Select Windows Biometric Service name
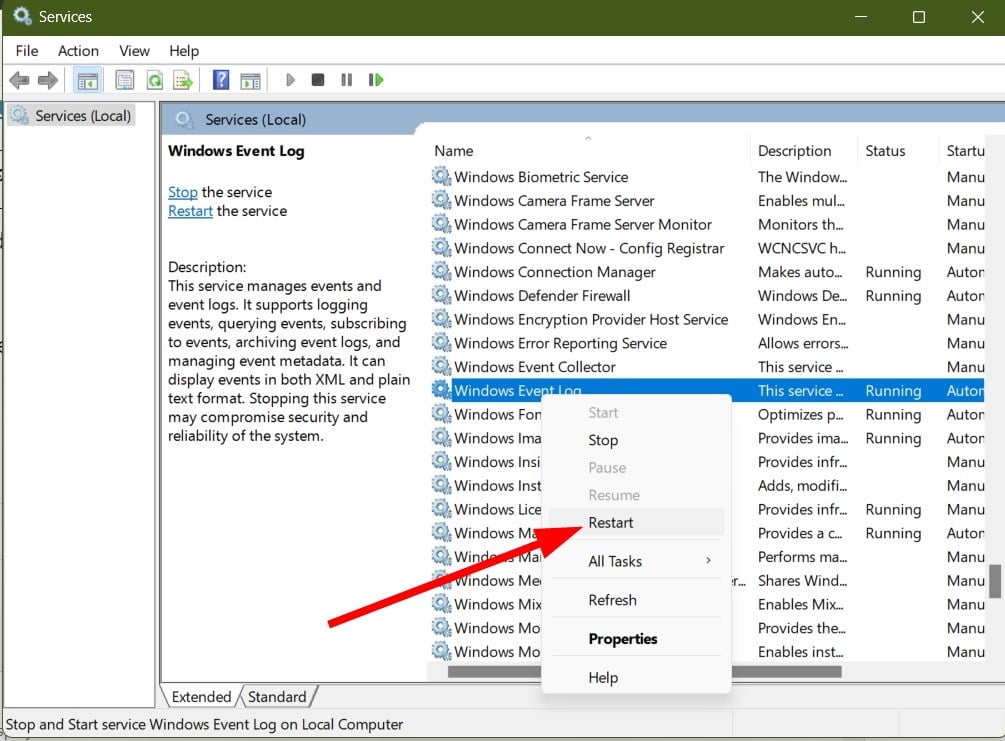 coord(541,177)
